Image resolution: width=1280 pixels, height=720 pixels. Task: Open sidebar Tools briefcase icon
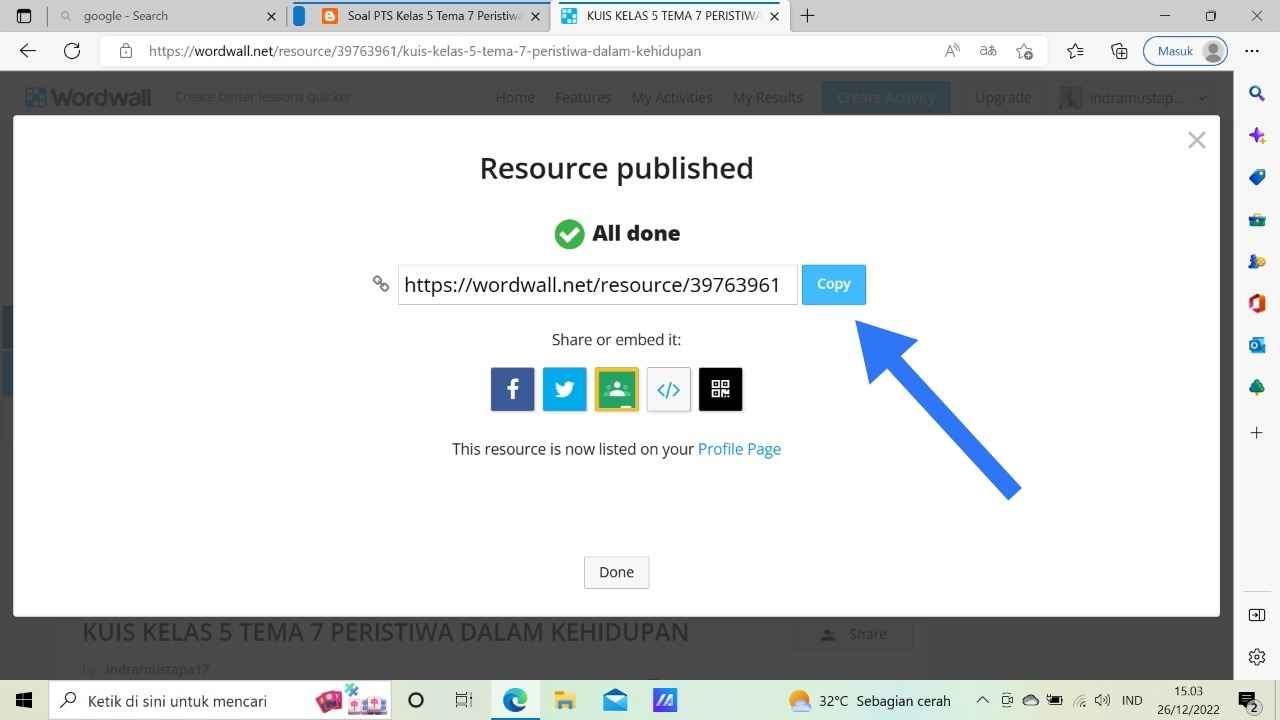[1257, 219]
